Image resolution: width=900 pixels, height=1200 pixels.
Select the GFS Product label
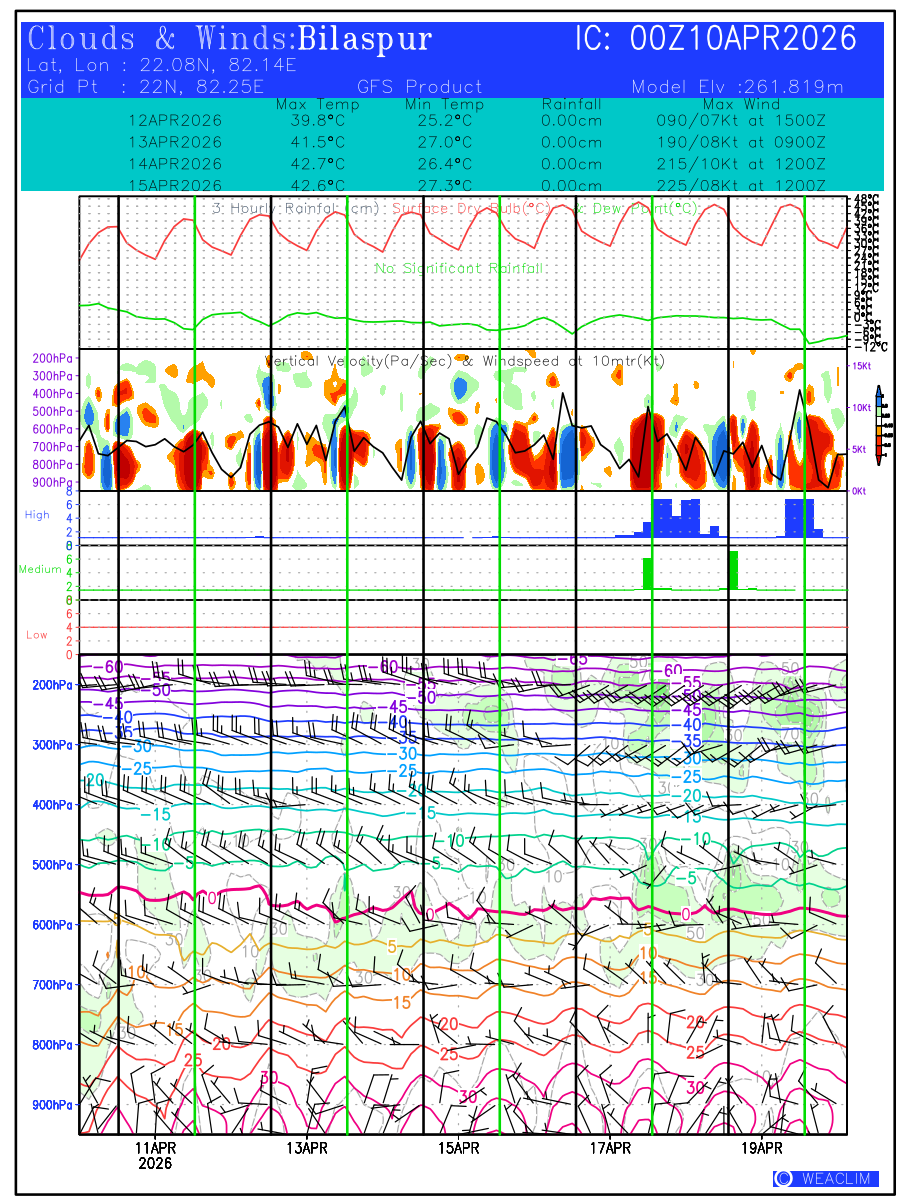(x=419, y=87)
